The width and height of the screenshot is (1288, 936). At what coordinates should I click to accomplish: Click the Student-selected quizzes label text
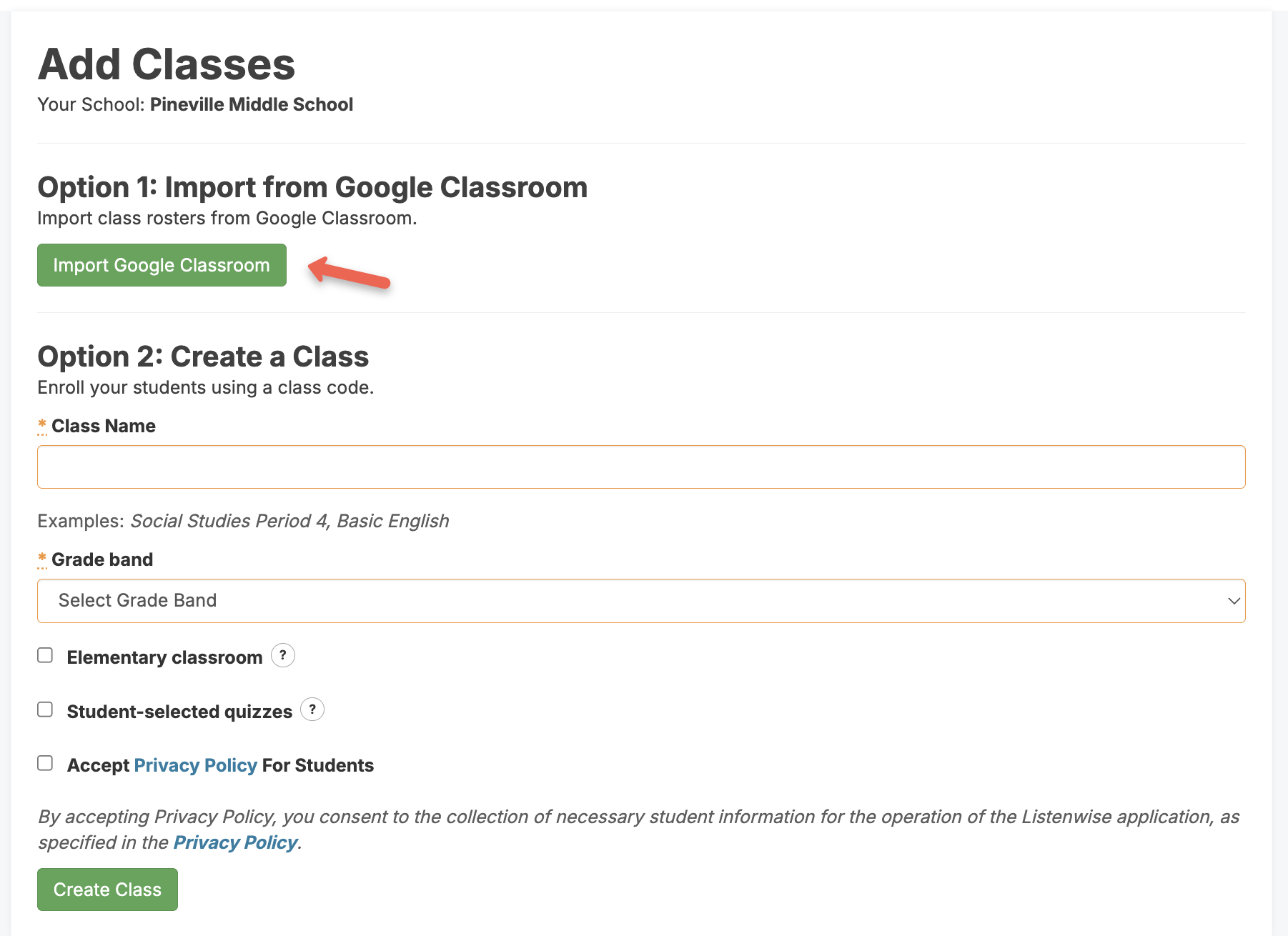coord(179,712)
